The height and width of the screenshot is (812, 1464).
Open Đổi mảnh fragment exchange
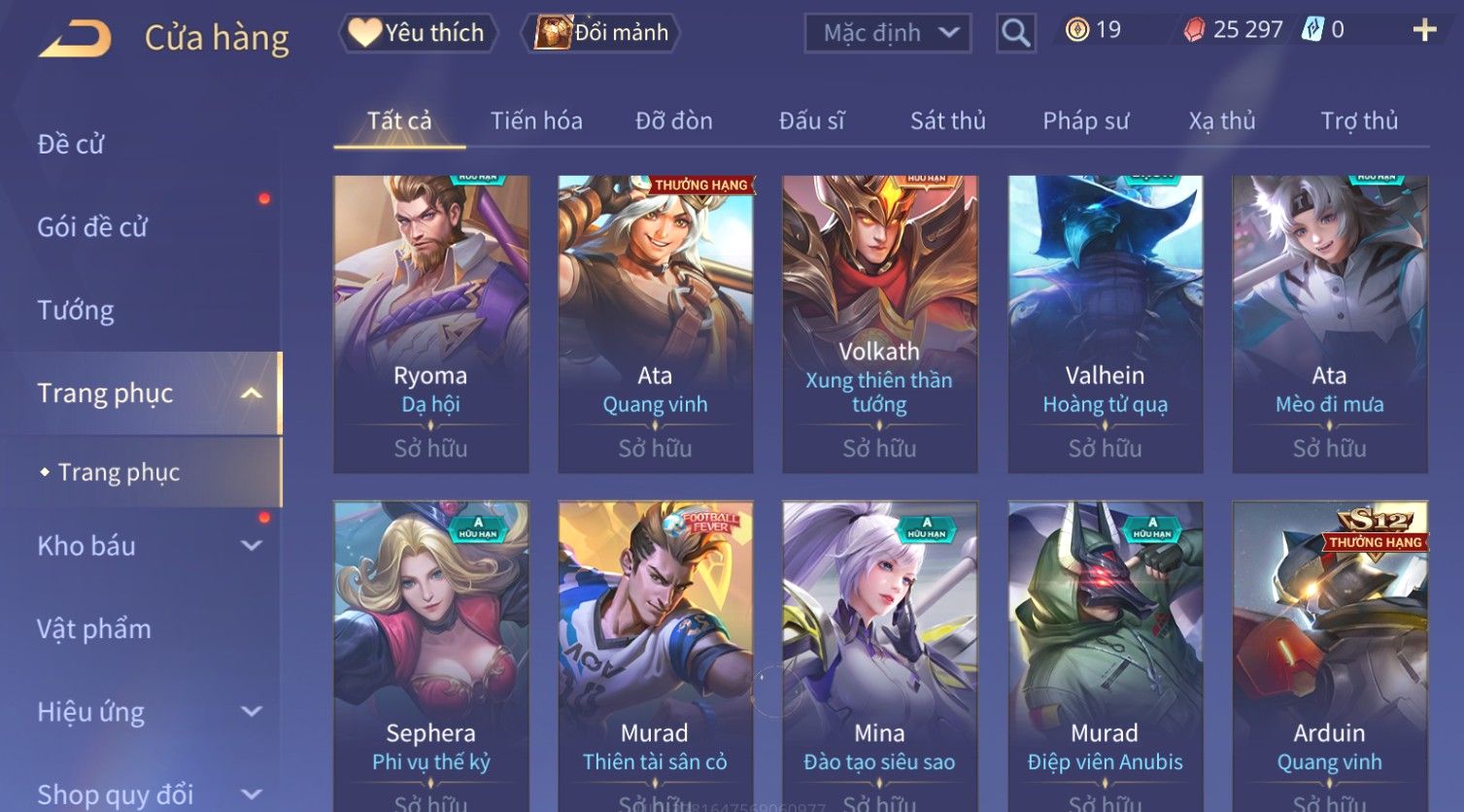[601, 33]
